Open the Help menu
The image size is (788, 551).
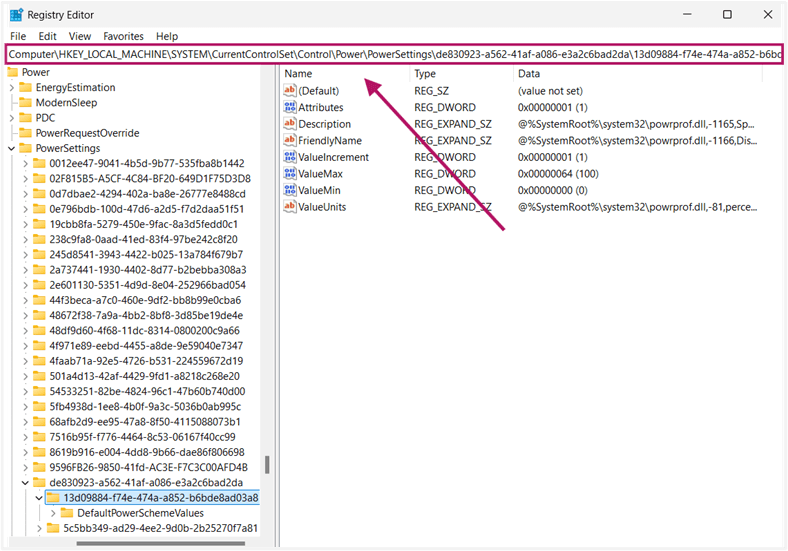(x=167, y=36)
